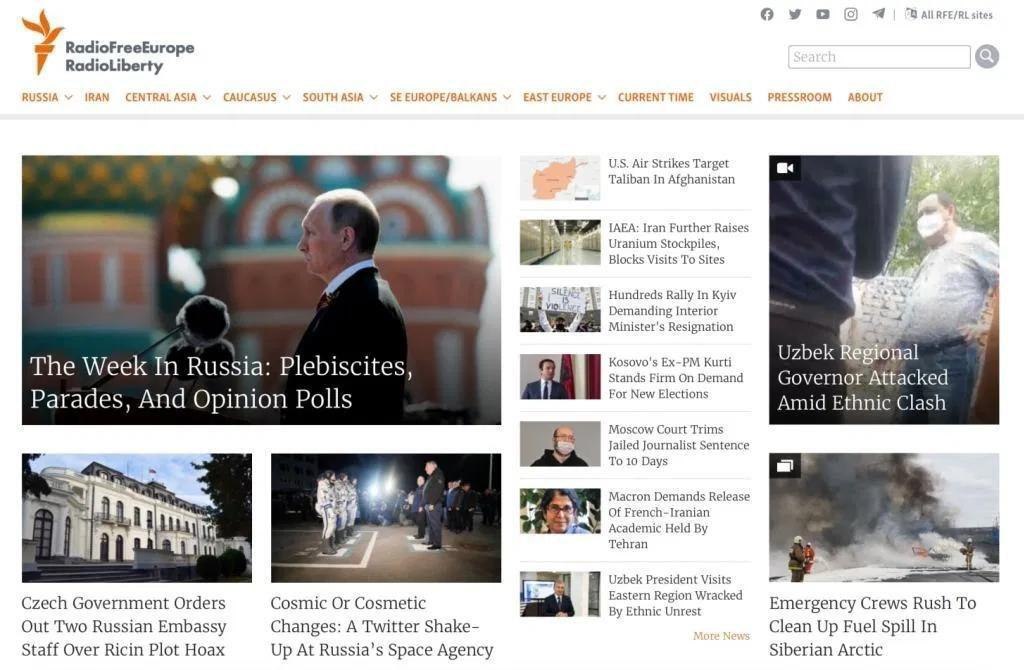Open the Twitter bird icon

point(795,14)
